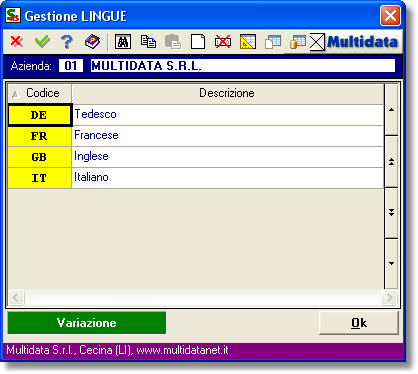This screenshot has height=374, width=418.
Task: Click the Francese description cell
Action: click(x=228, y=136)
